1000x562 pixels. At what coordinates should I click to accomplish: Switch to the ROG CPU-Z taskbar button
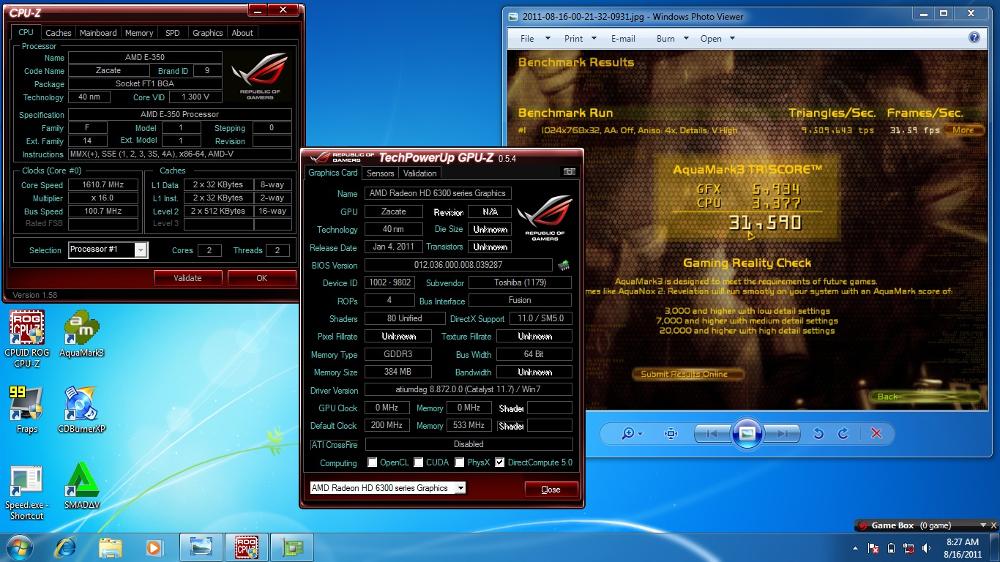pyautogui.click(x=246, y=547)
